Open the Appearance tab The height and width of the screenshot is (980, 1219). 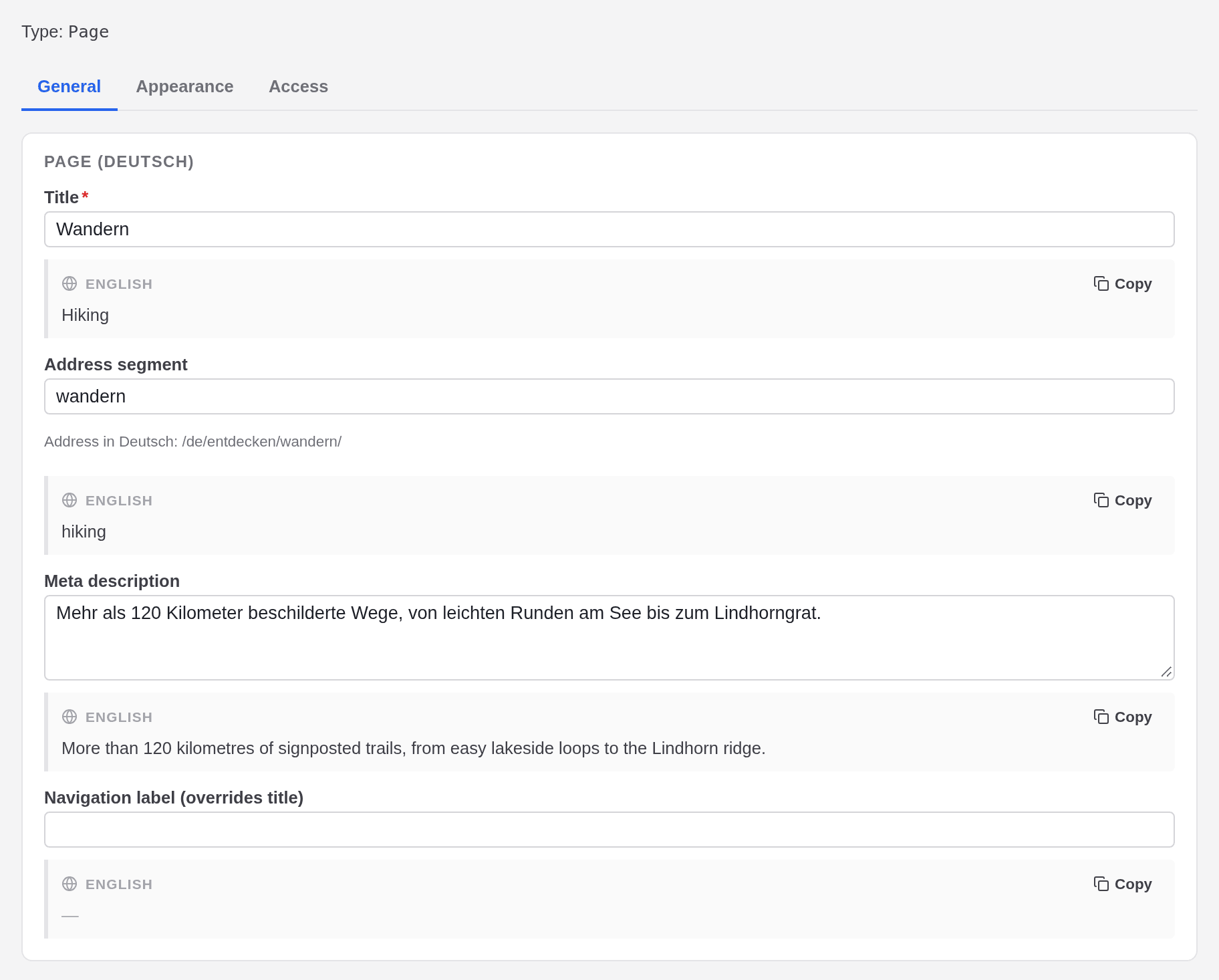[x=185, y=87]
